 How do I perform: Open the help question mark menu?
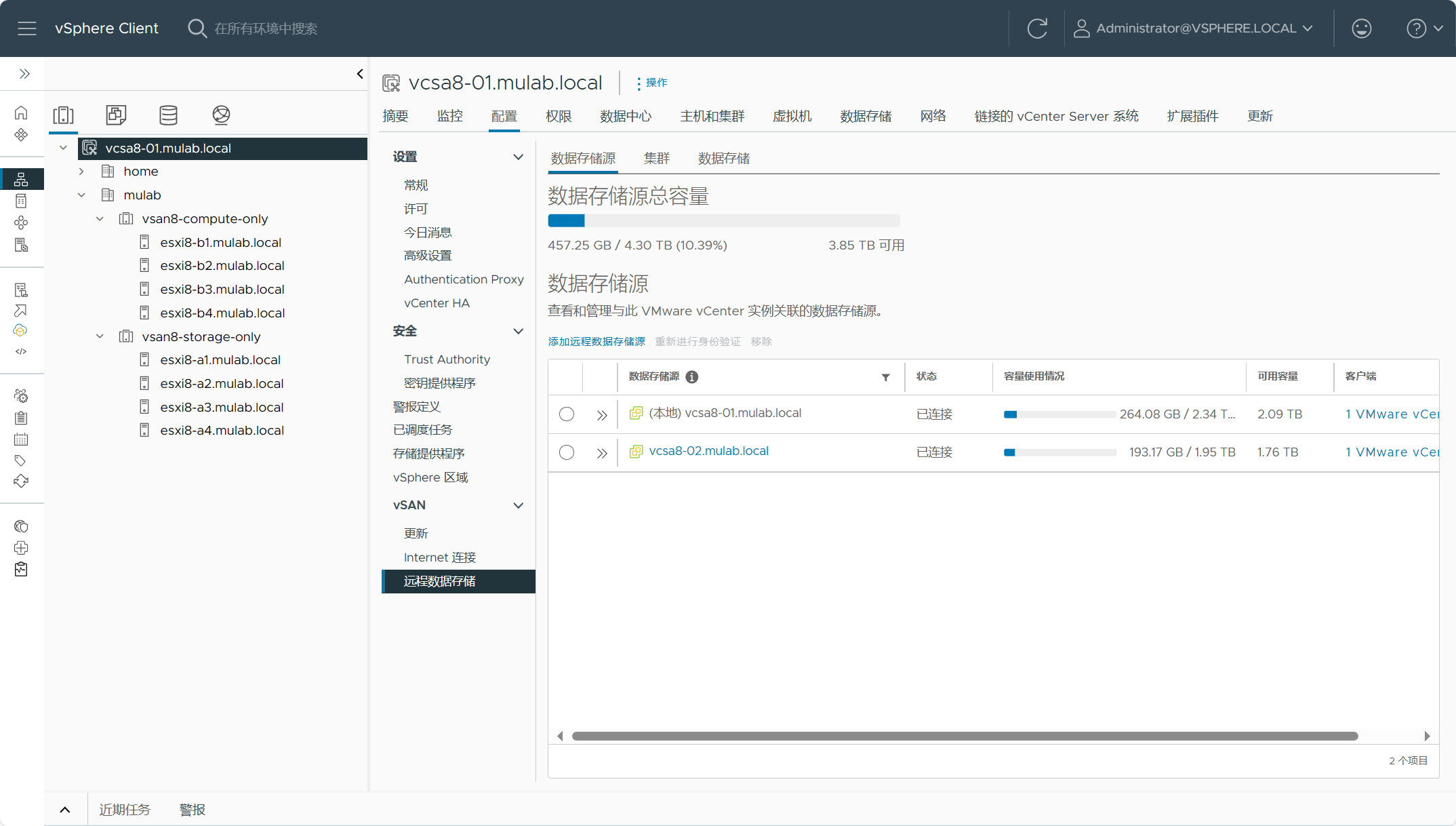1424,28
